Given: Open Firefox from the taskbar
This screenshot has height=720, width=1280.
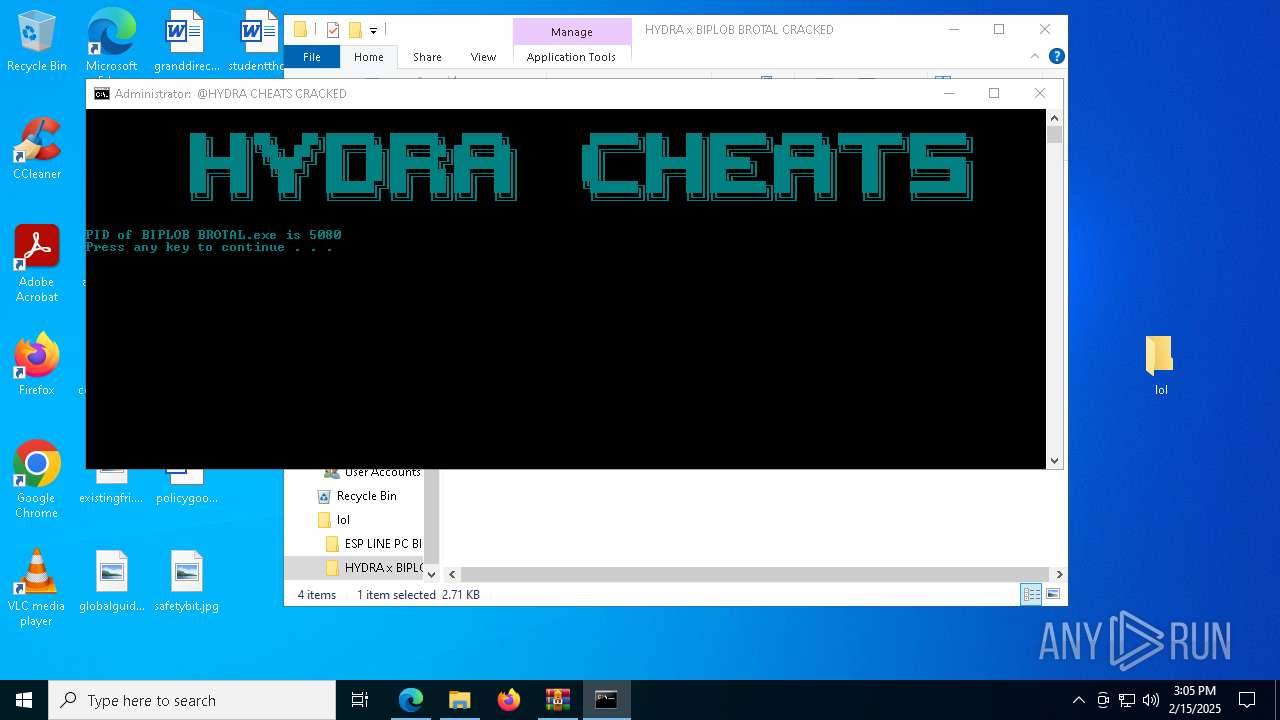Looking at the screenshot, I should point(509,700).
